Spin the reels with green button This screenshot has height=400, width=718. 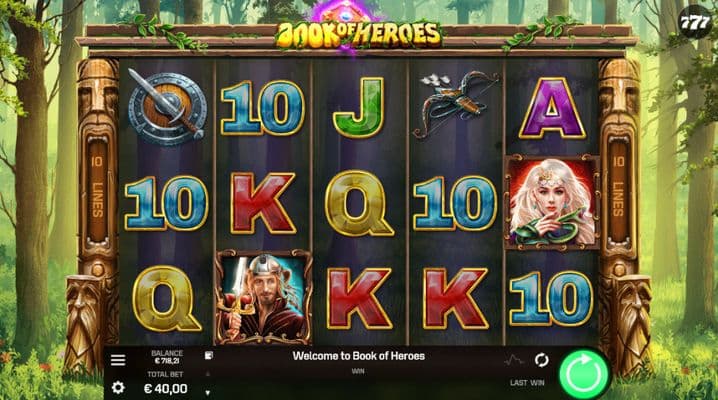[x=584, y=373]
